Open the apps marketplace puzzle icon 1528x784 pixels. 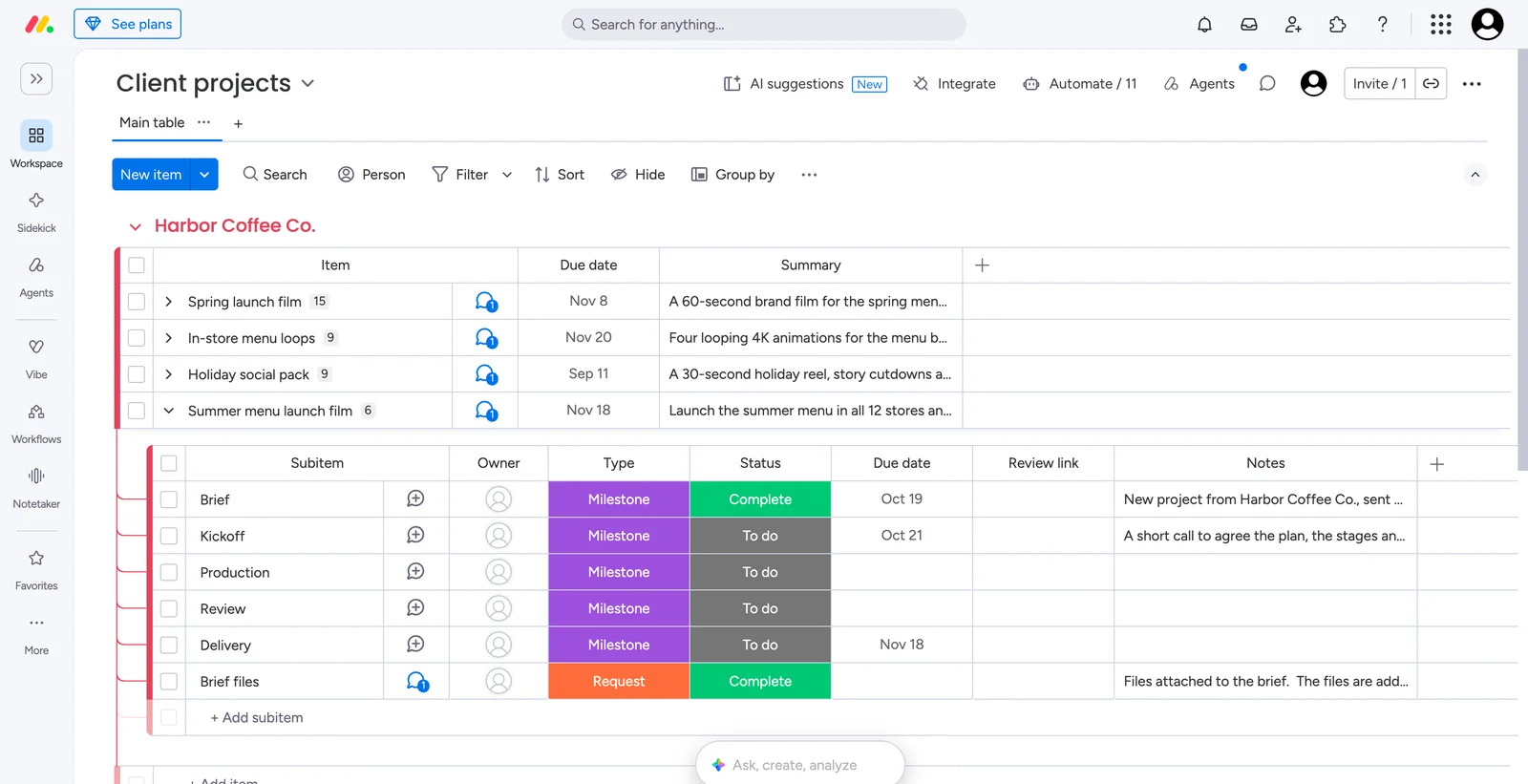pyautogui.click(x=1338, y=25)
